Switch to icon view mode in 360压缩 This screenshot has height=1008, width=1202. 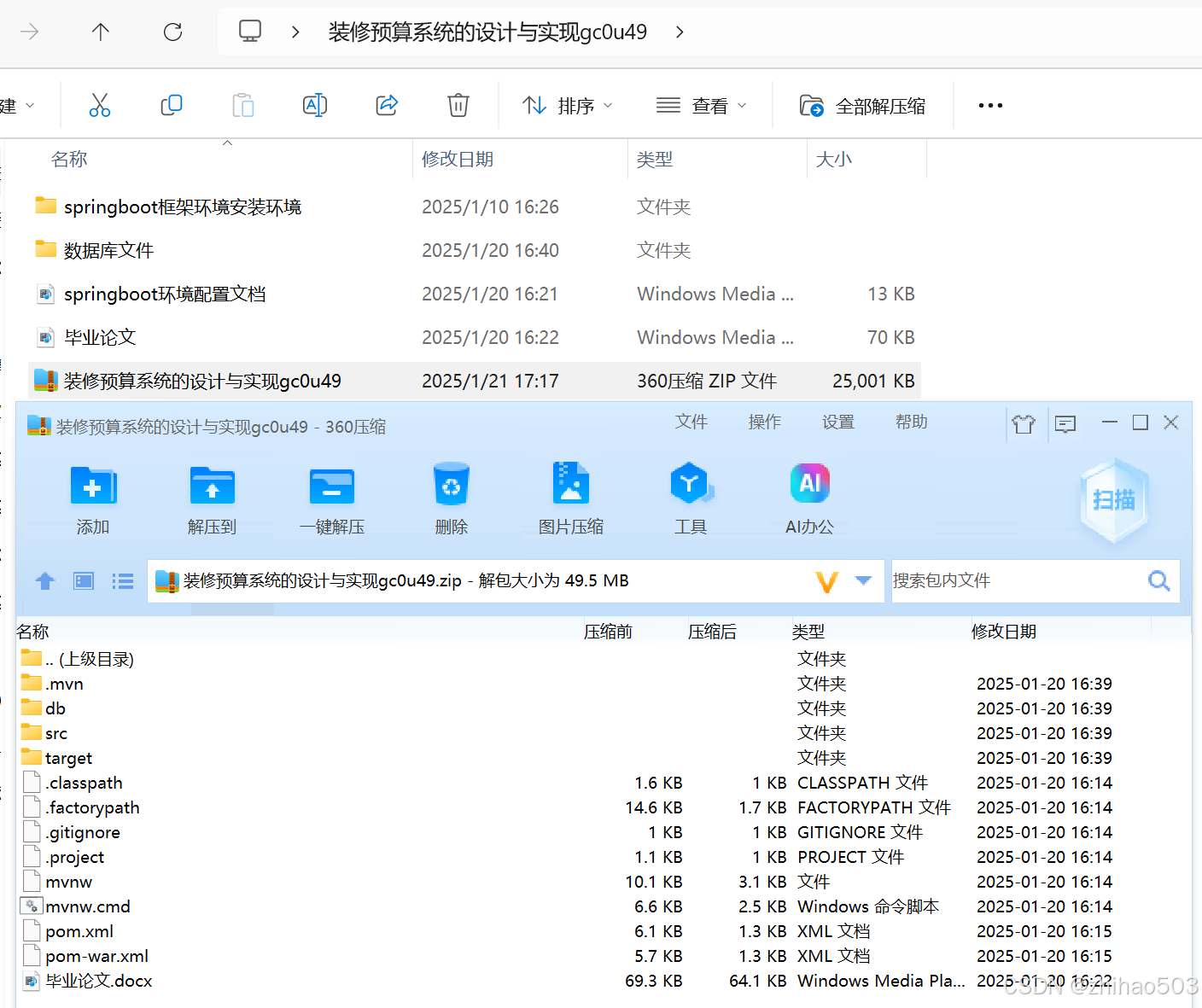click(x=84, y=581)
